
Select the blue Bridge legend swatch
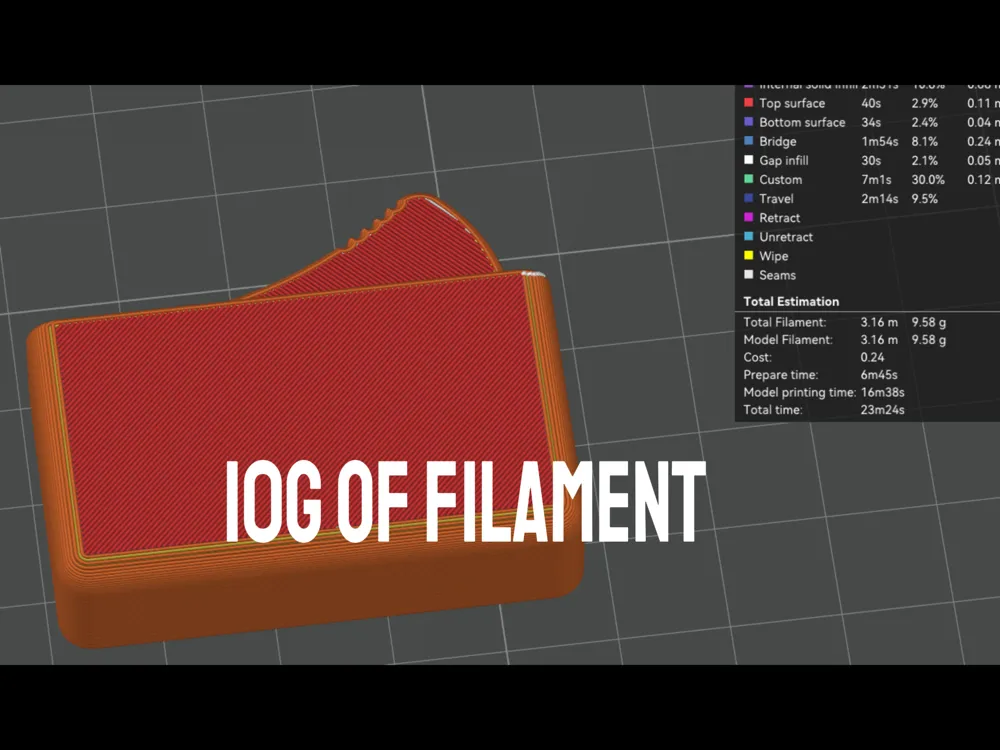(749, 141)
